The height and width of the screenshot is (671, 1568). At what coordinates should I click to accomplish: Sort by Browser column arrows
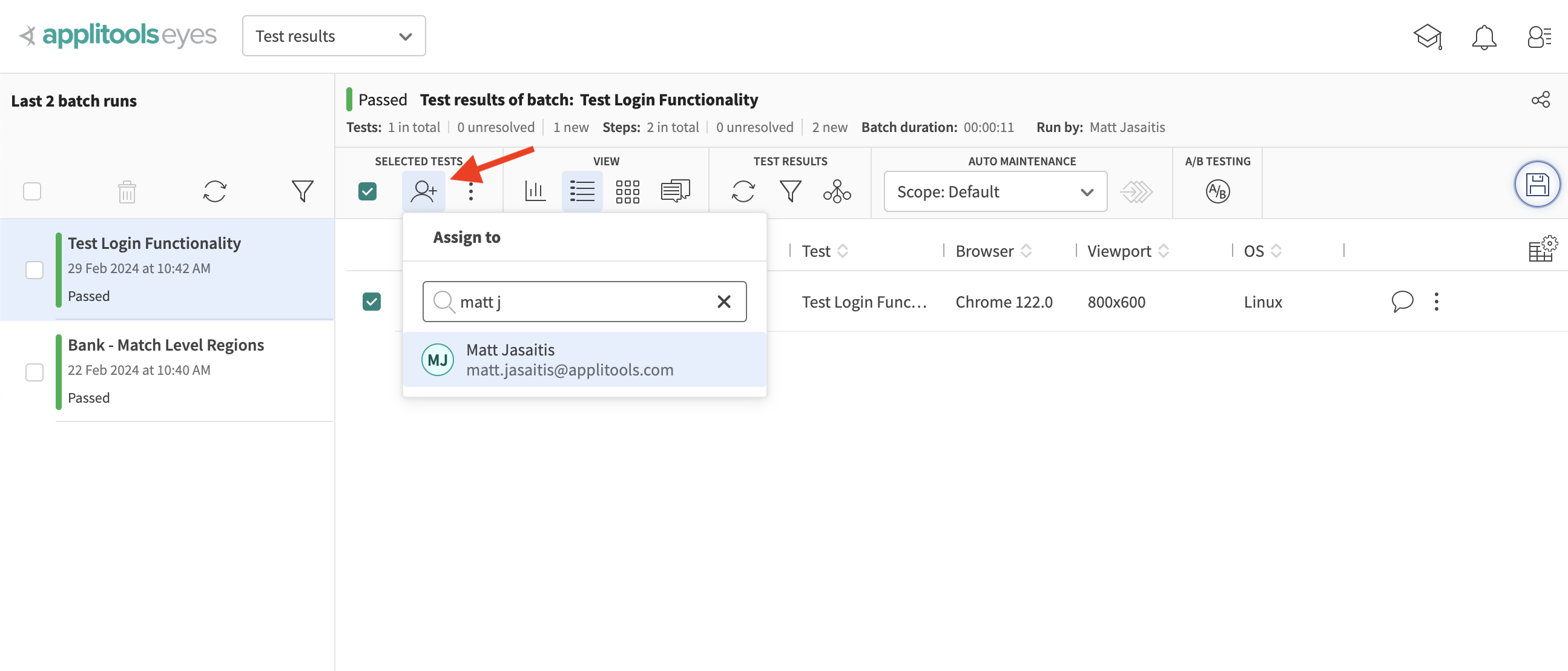1026,251
